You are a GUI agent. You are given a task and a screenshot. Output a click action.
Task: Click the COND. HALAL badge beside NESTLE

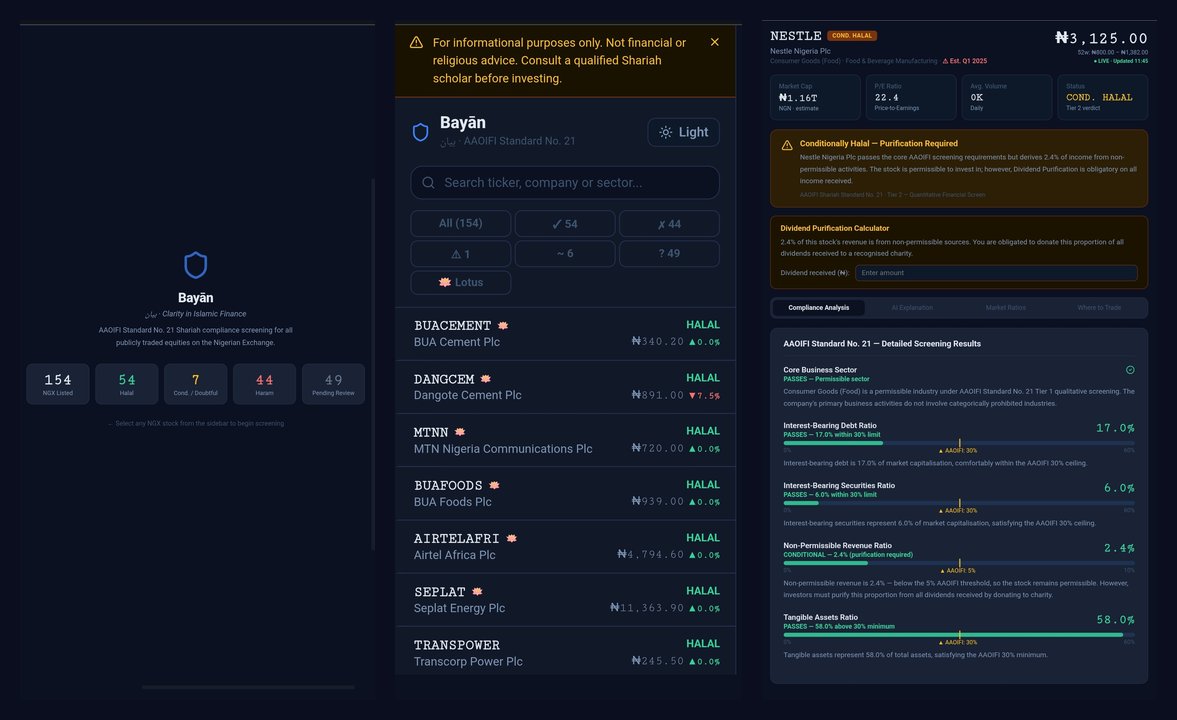(x=852, y=35)
